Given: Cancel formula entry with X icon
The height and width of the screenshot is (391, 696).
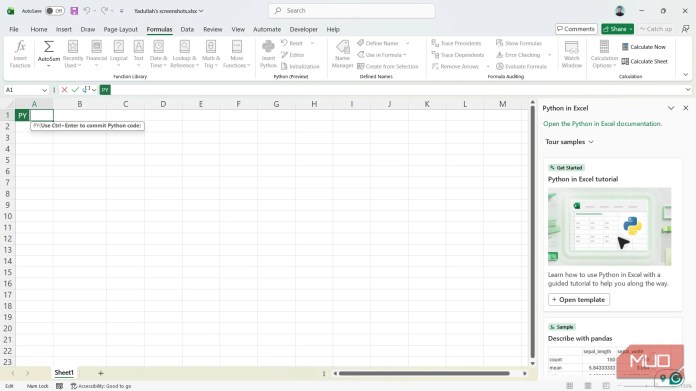Looking at the screenshot, I should pyautogui.click(x=64, y=90).
